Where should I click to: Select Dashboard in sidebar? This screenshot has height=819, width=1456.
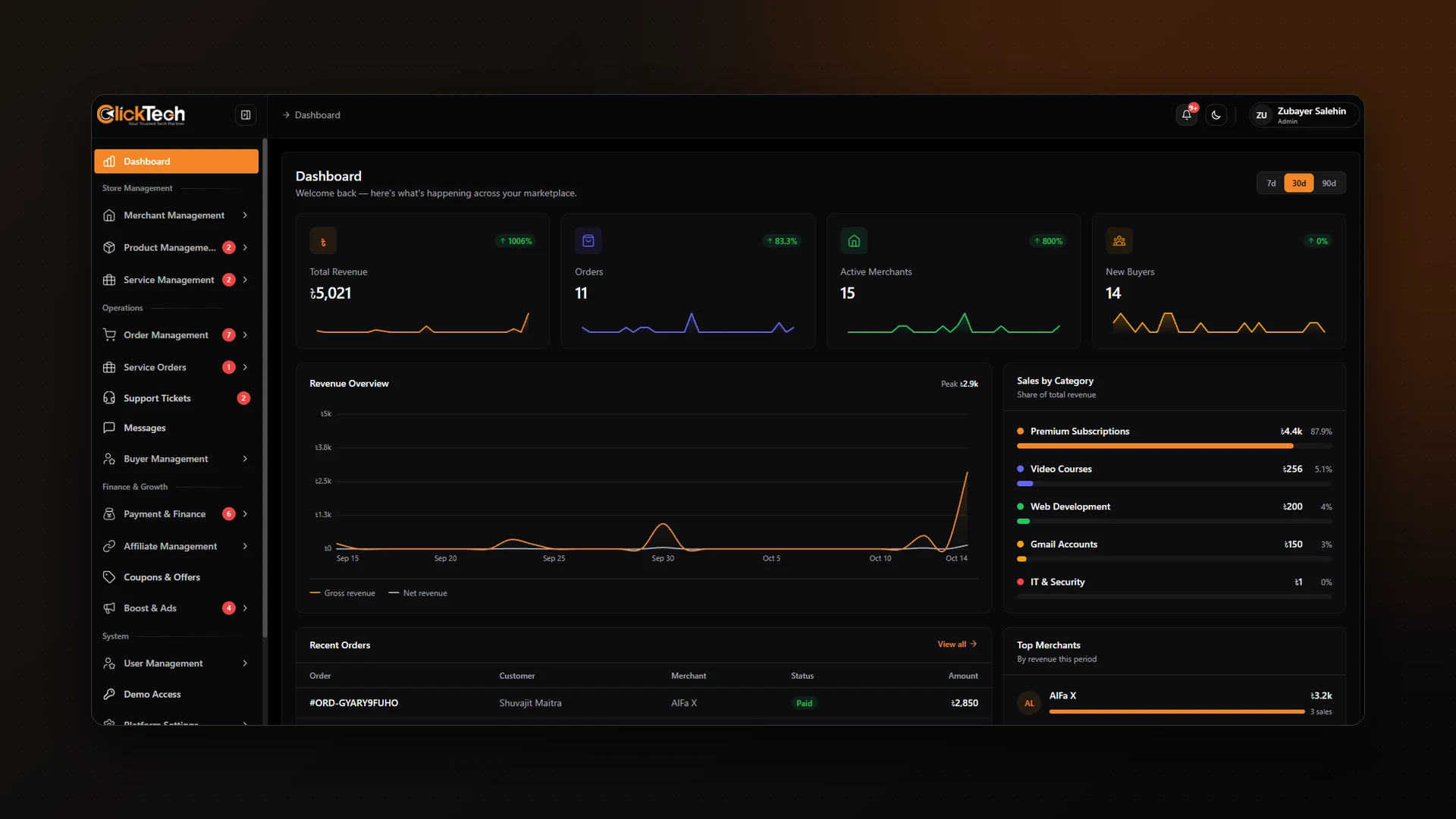[176, 162]
